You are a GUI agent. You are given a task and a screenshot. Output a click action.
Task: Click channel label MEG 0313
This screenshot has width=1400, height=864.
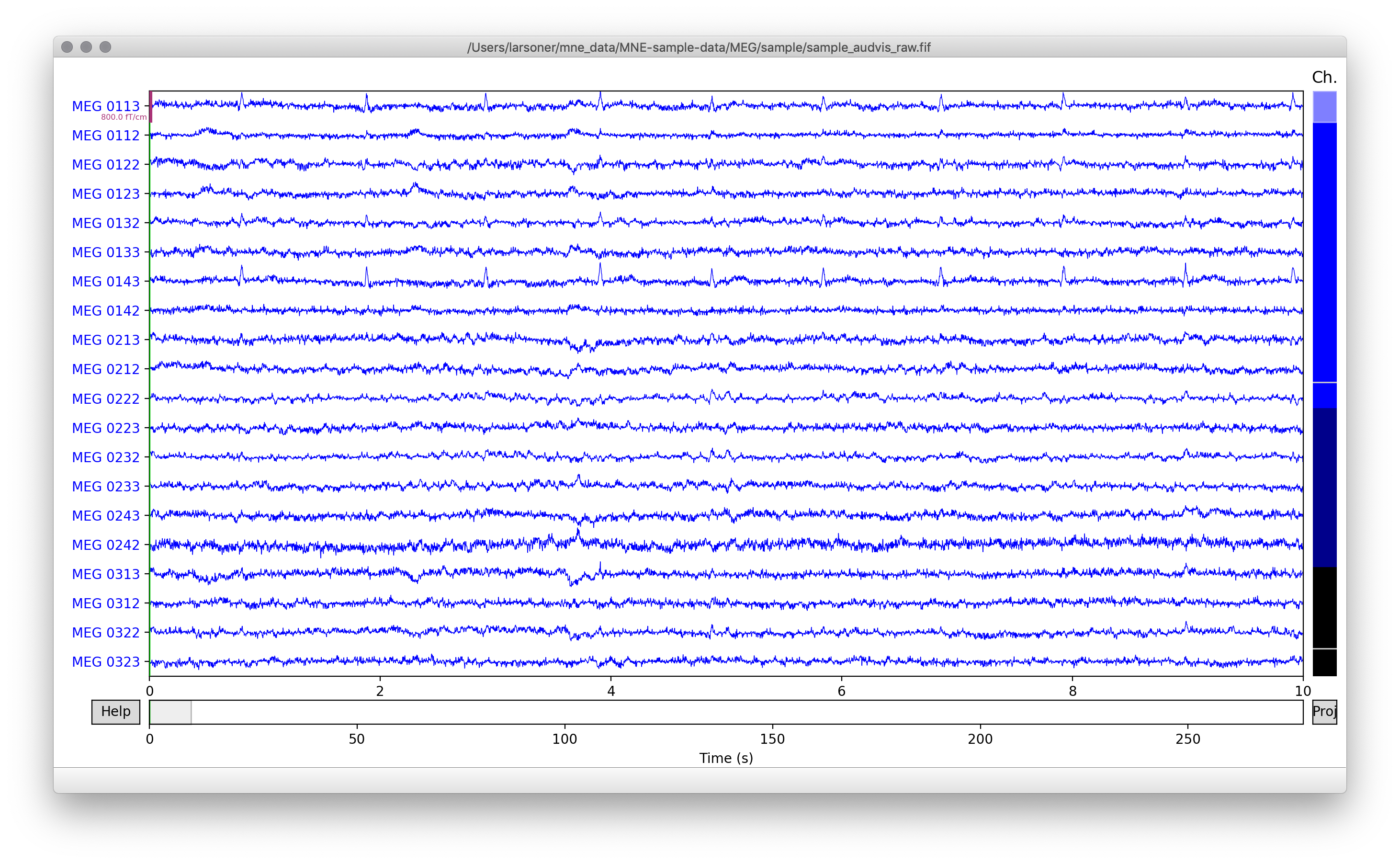(106, 574)
